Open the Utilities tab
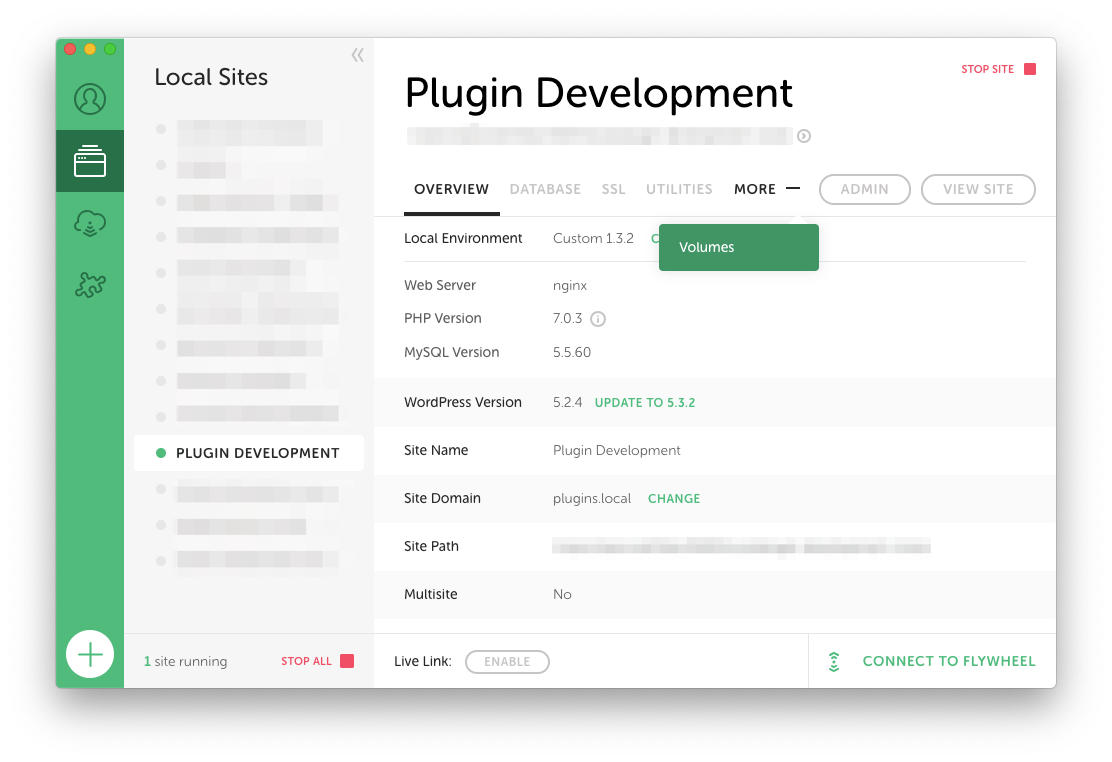 tap(679, 189)
